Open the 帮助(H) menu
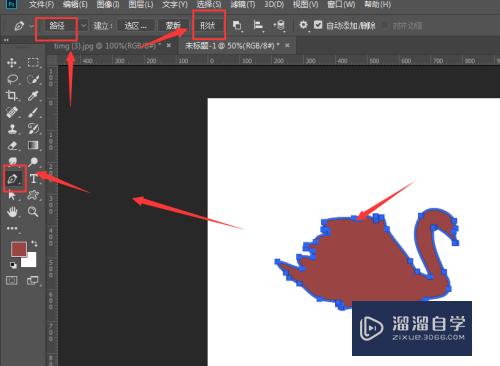 [x=377, y=5]
